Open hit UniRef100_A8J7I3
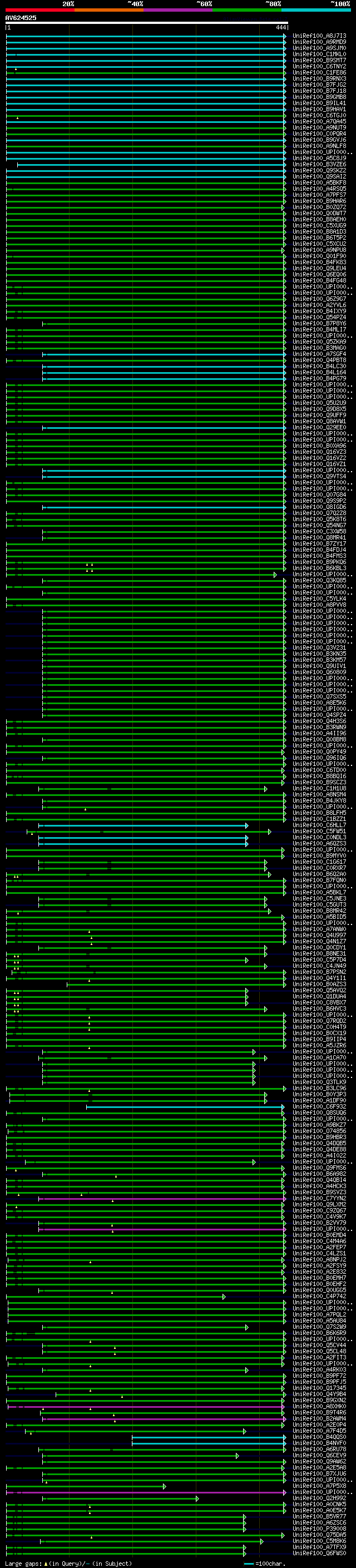356x1568 pixels. pos(319,36)
